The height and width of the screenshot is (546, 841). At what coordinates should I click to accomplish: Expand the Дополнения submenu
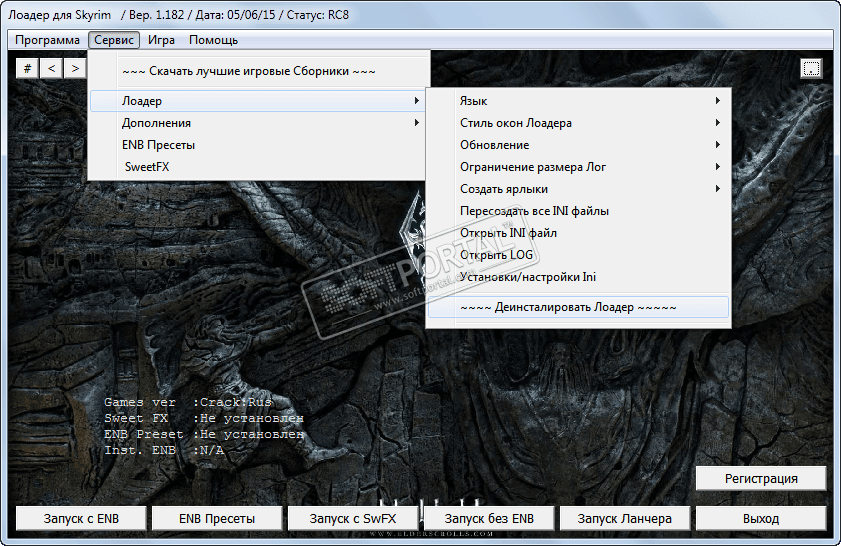tap(259, 123)
